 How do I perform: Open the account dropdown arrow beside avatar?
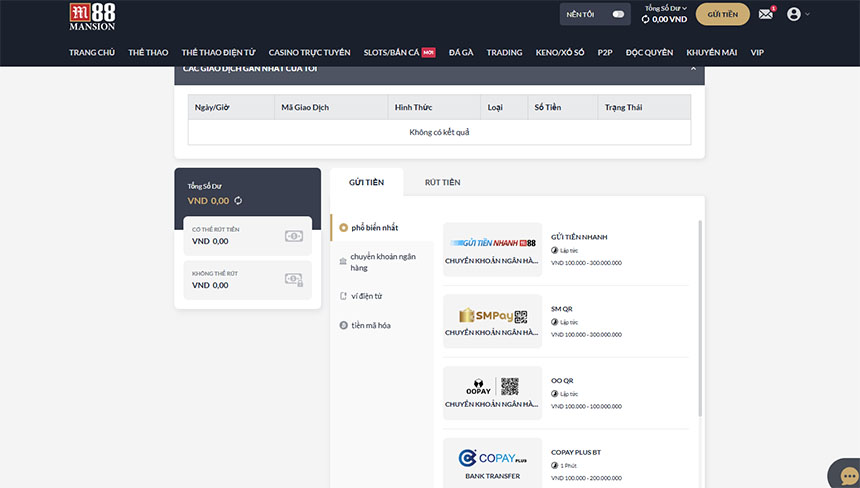coord(808,14)
